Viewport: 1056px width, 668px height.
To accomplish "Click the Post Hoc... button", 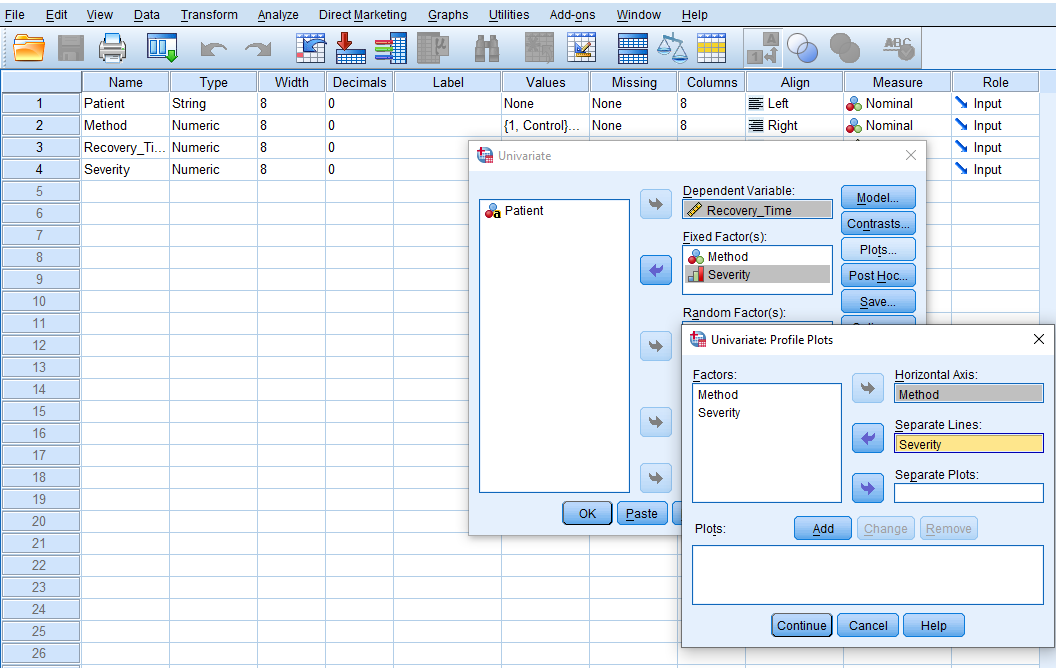I will click(878, 275).
